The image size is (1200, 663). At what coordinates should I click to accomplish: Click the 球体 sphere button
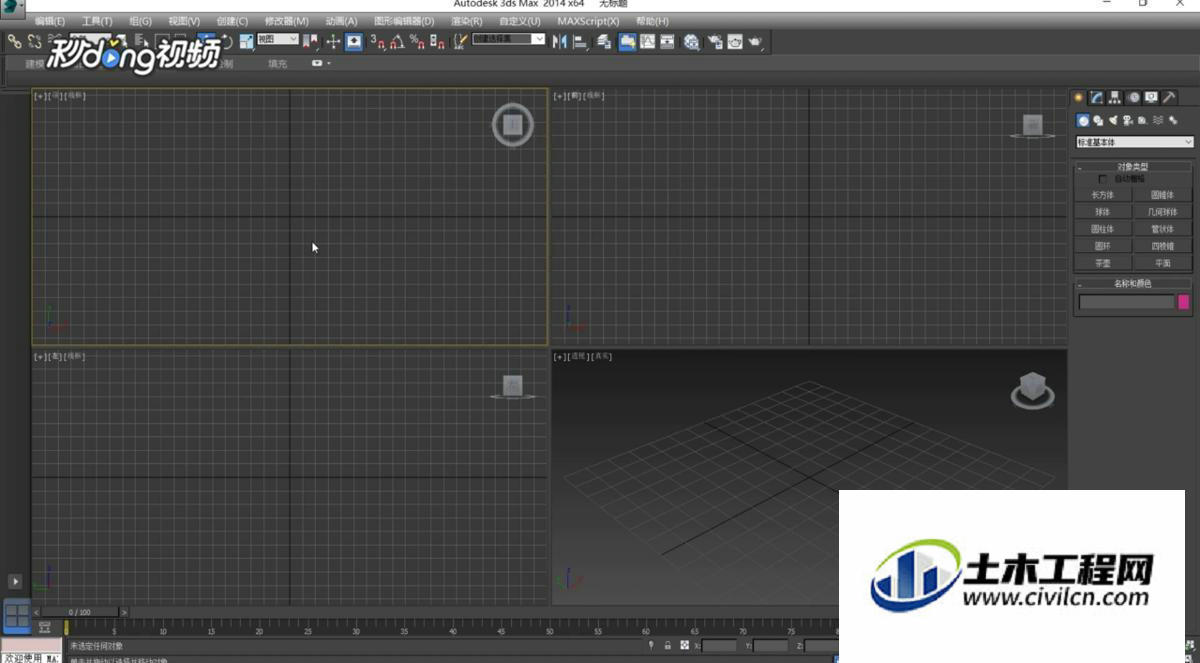pos(1103,212)
